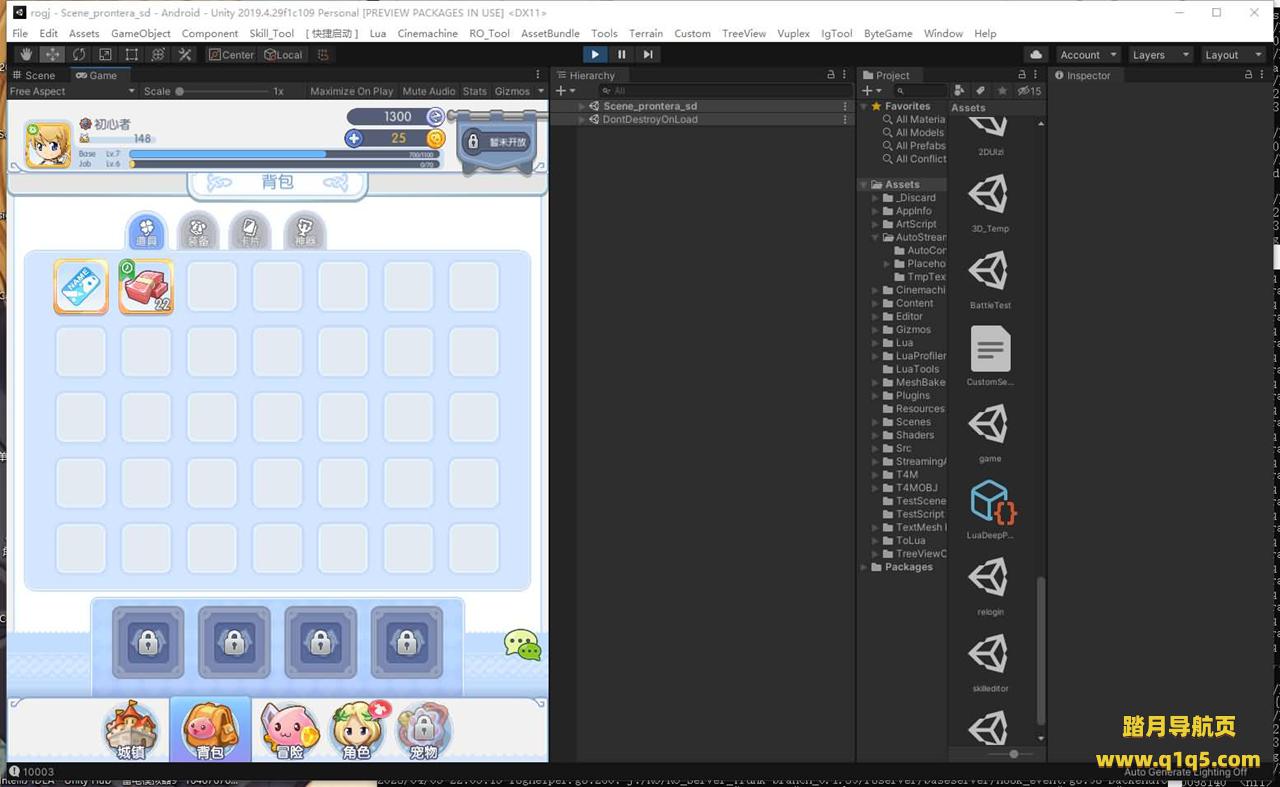
Task: Select the Lua folder in Assets
Action: pyautogui.click(x=904, y=343)
